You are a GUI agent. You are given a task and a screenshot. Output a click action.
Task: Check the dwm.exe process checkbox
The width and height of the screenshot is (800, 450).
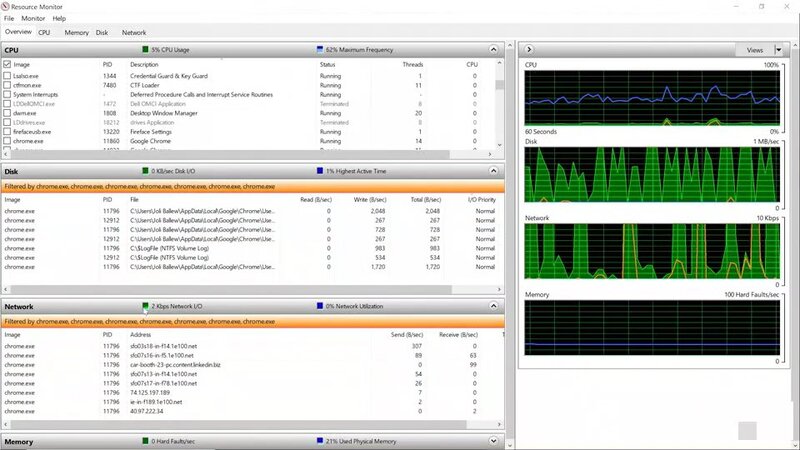point(8,113)
